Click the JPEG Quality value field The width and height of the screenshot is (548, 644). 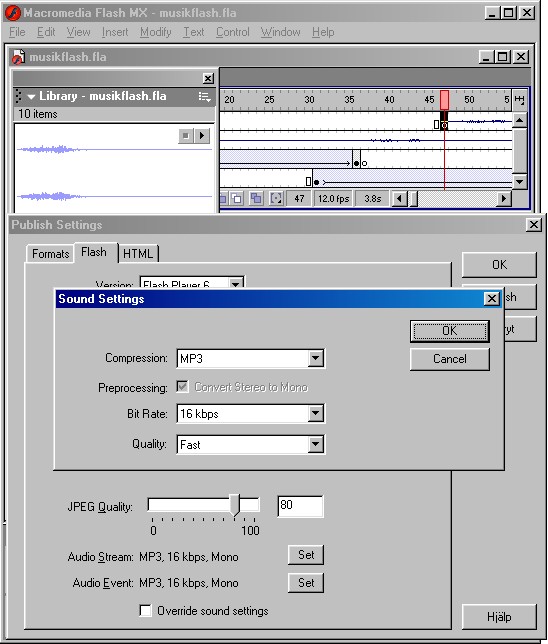(x=300, y=506)
